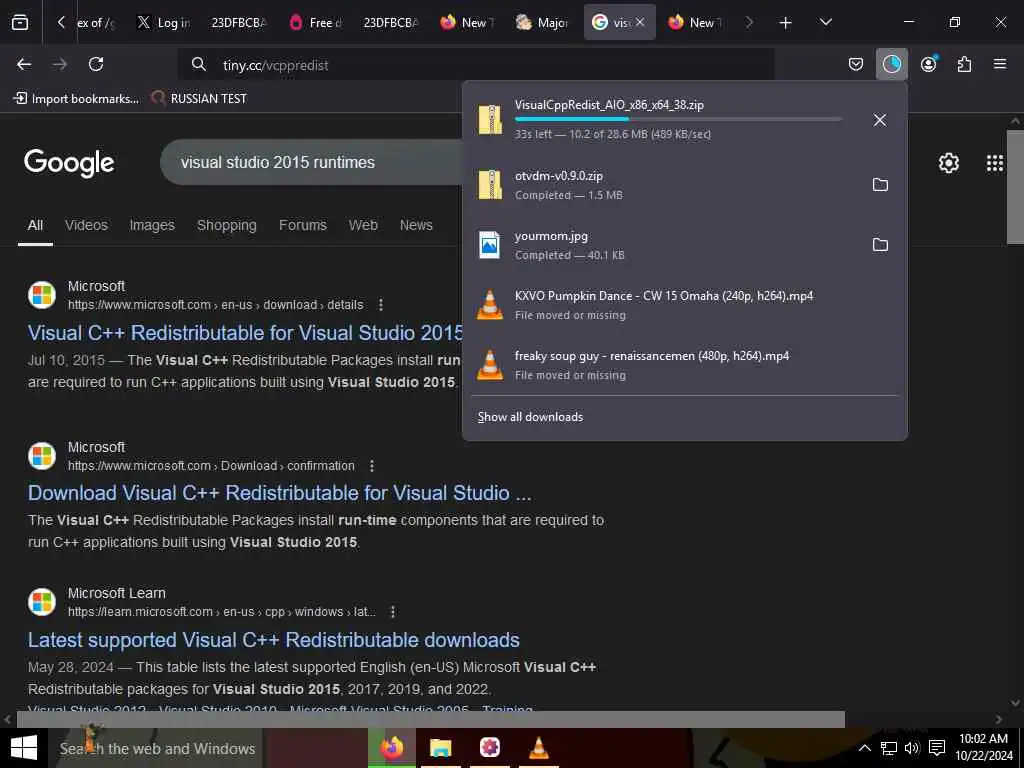Open Firefox View button in tab strip
The height and width of the screenshot is (768, 1024).
pos(20,22)
